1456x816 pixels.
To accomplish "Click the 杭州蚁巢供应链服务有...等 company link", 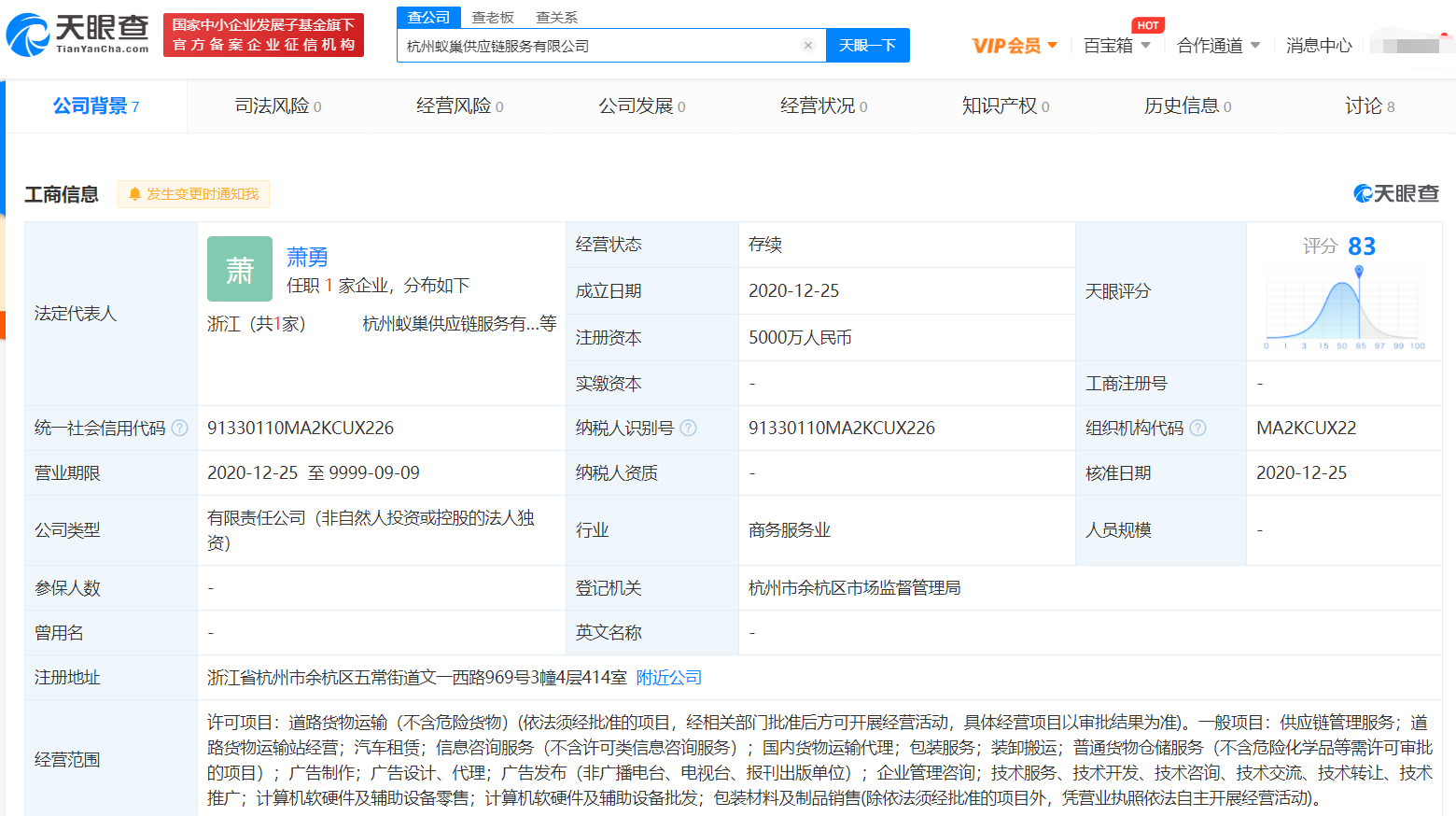I will pyautogui.click(x=459, y=324).
